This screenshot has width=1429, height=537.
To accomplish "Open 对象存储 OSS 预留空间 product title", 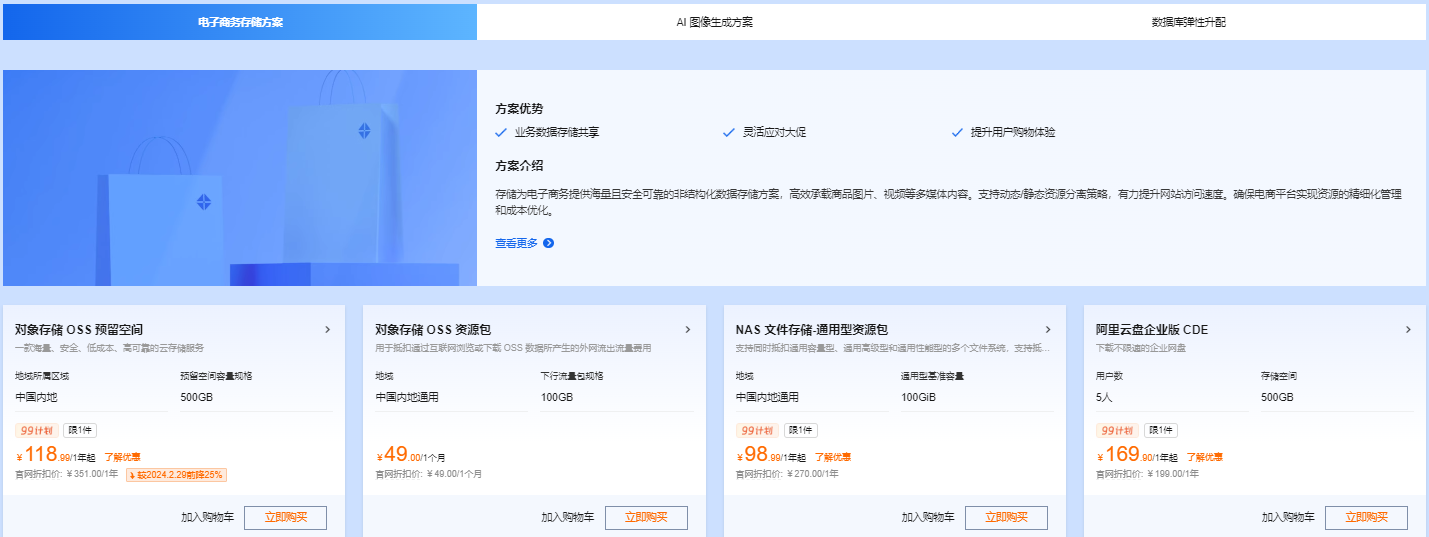I will (79, 329).
